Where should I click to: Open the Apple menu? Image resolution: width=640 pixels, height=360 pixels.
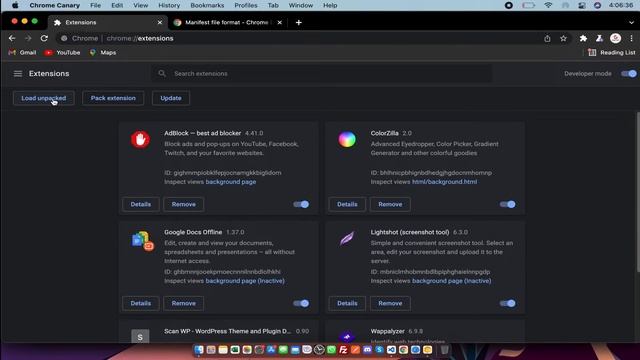15,5
